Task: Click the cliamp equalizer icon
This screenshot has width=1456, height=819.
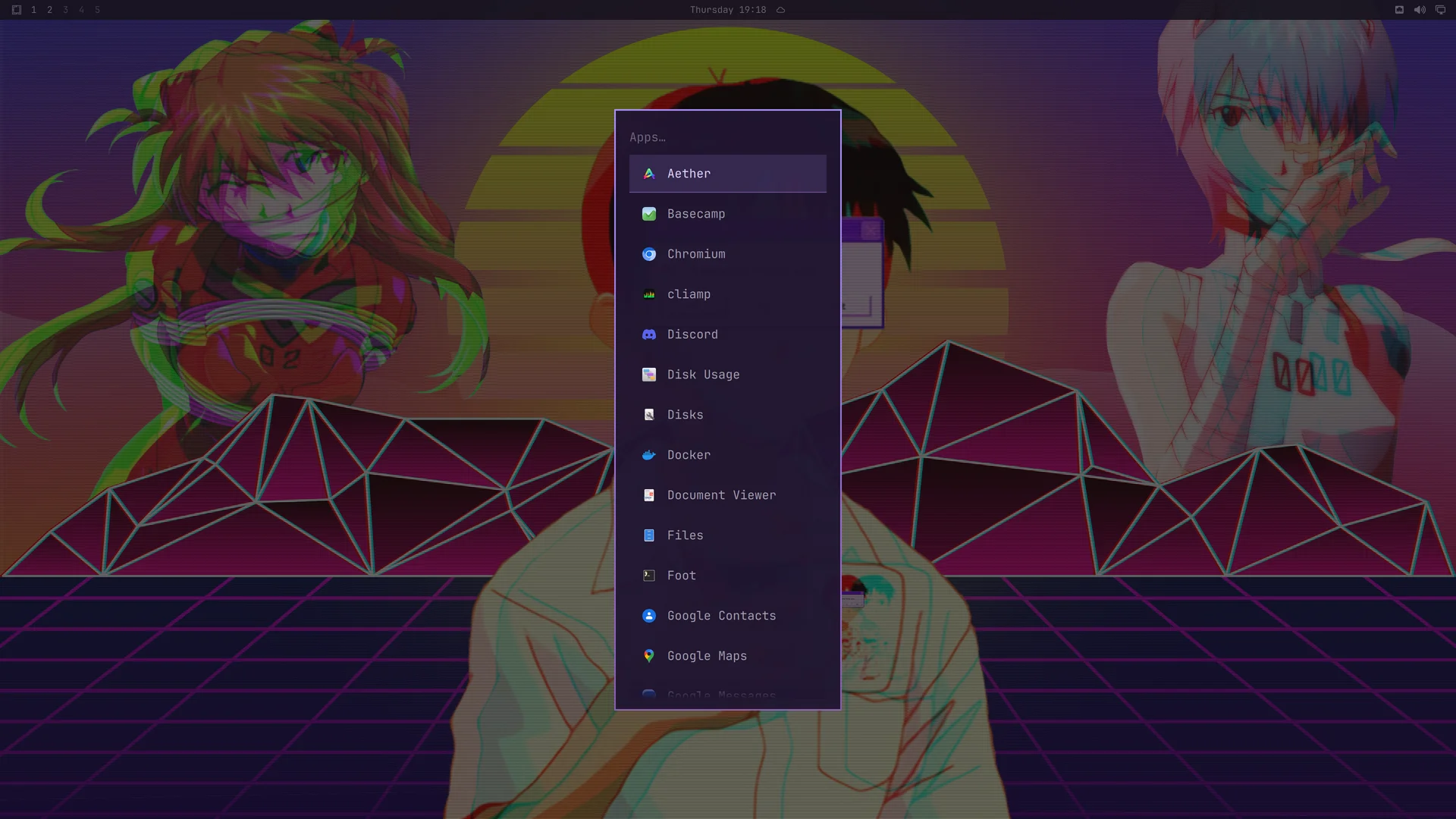Action: click(x=649, y=294)
